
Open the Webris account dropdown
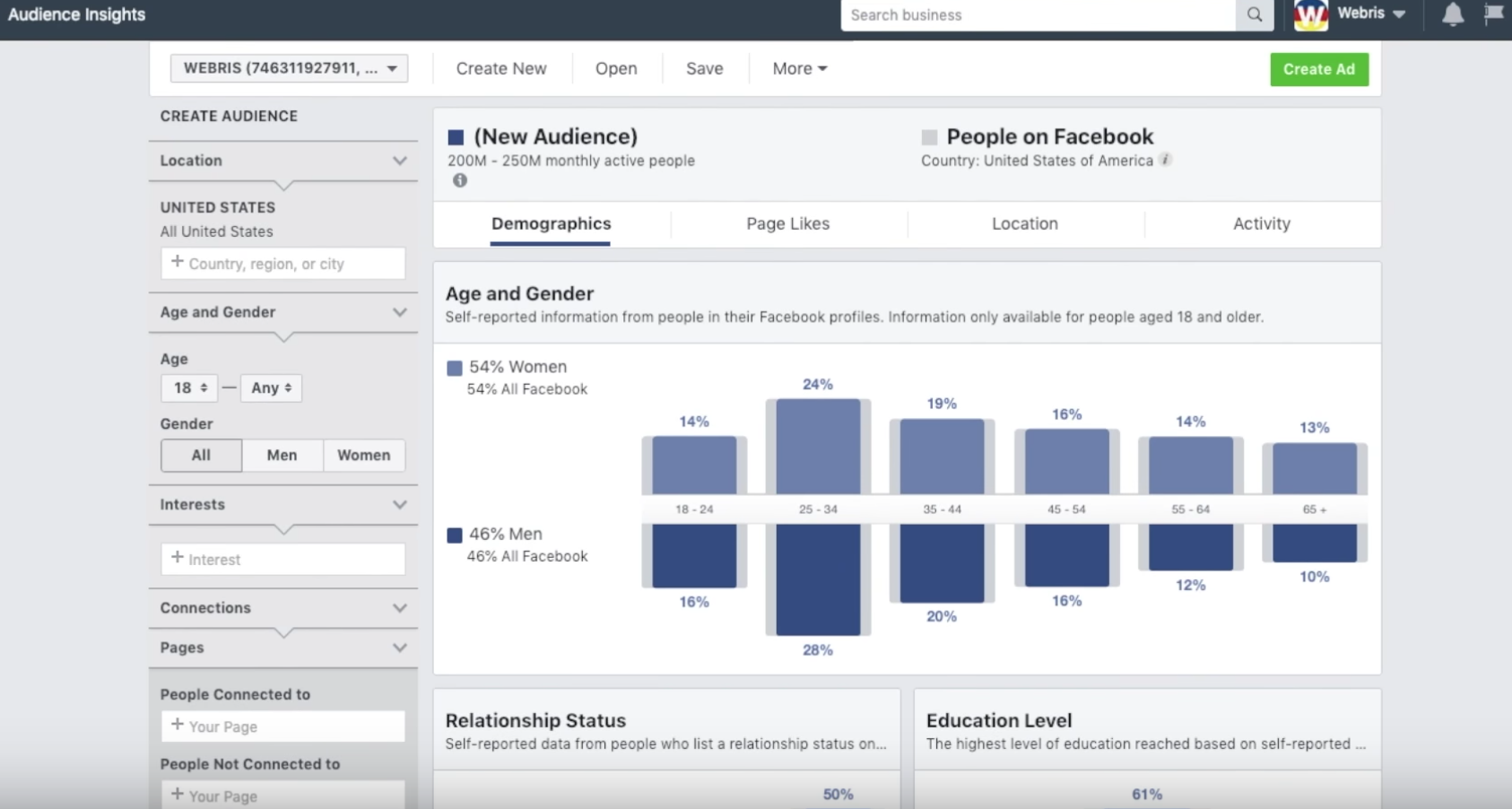click(x=1372, y=13)
